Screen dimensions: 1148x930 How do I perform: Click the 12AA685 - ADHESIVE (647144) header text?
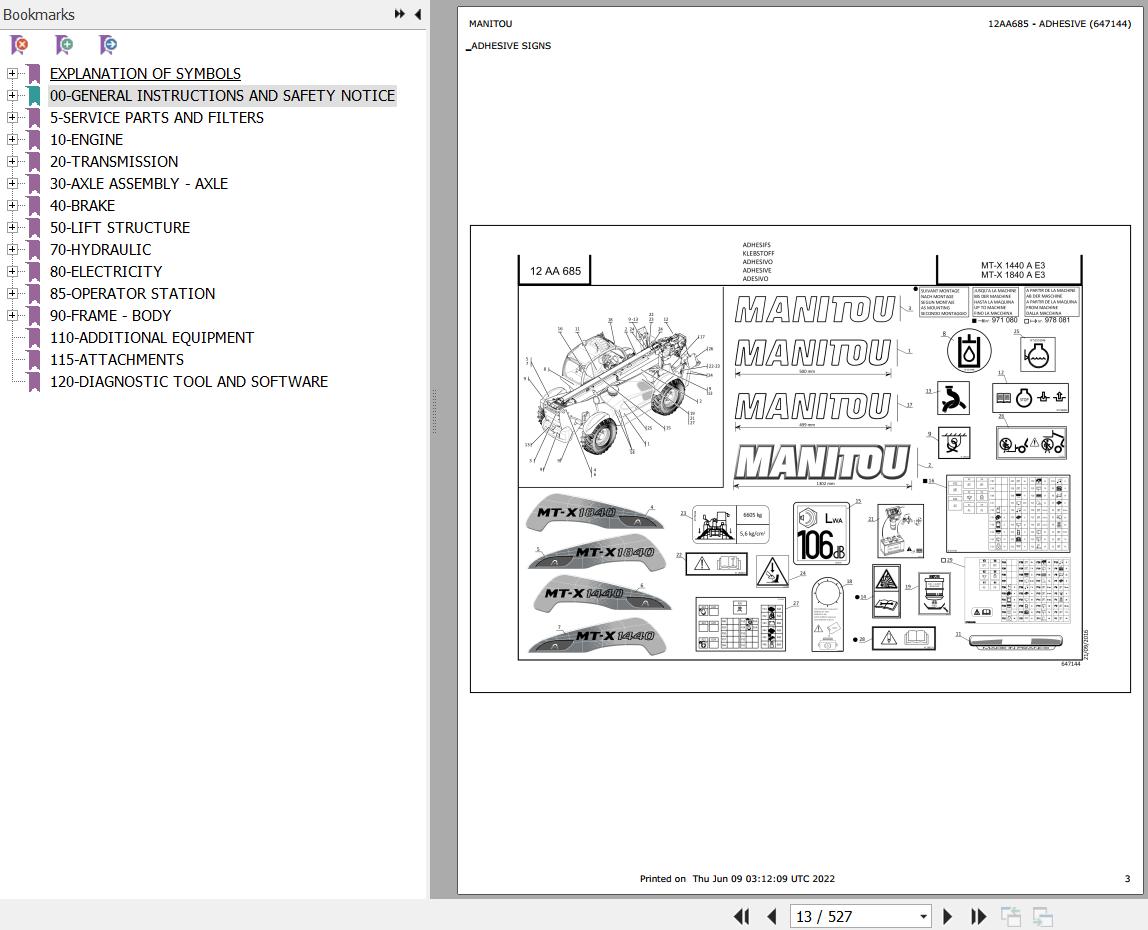(x=1059, y=23)
